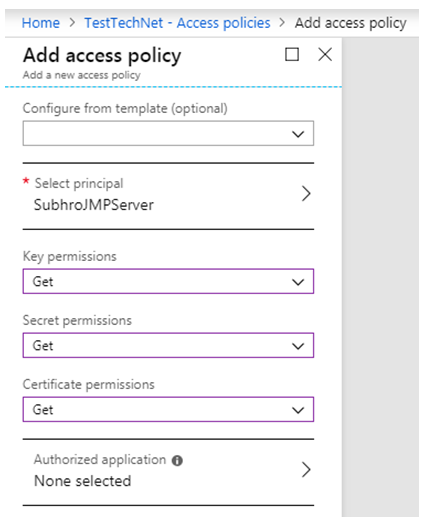The height and width of the screenshot is (528, 430).
Task: Click the maximize blade square icon
Action: tap(292, 54)
